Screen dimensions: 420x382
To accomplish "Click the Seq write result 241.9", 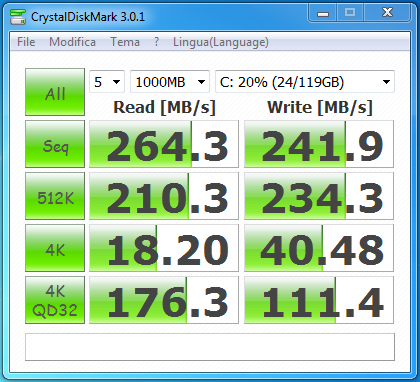I will (319, 144).
